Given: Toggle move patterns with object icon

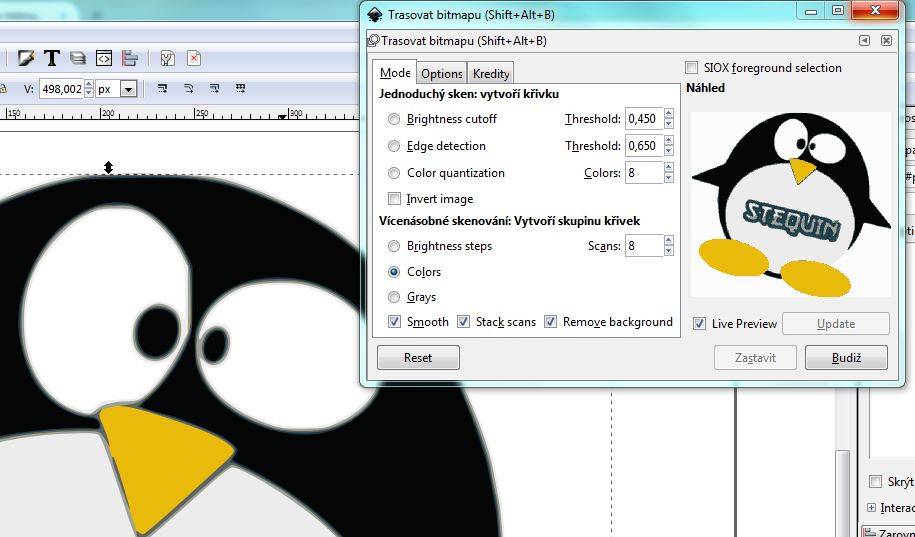Looking at the screenshot, I should [x=240, y=89].
